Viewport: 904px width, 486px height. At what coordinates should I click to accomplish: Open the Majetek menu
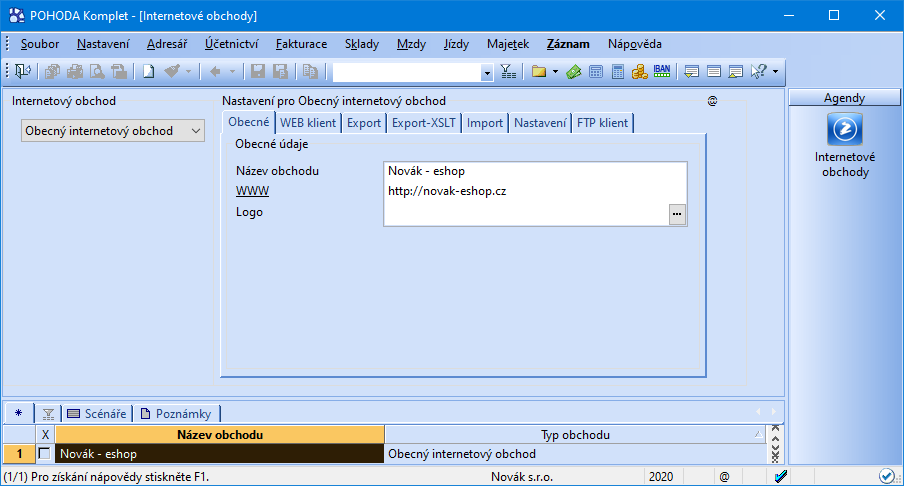[507, 44]
